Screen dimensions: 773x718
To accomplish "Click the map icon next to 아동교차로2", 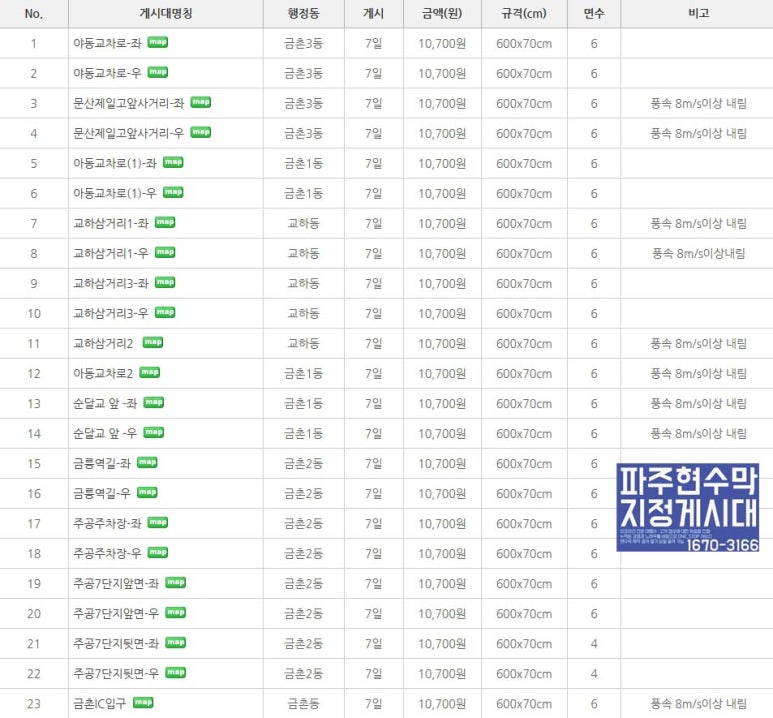I will (150, 372).
